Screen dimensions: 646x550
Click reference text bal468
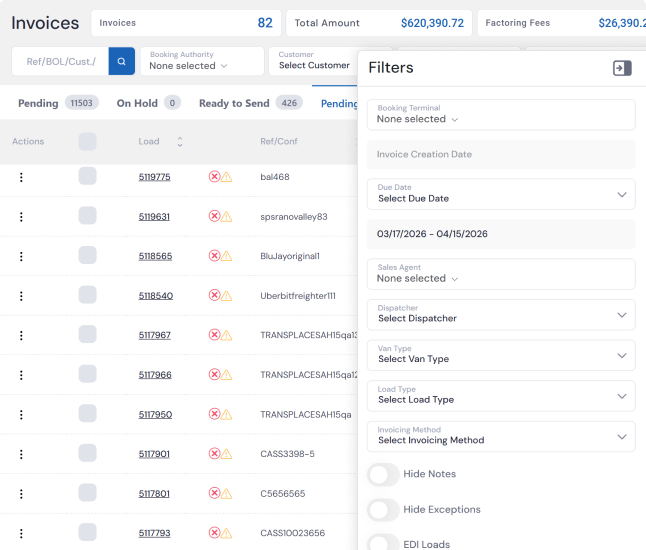pyautogui.click(x=275, y=177)
